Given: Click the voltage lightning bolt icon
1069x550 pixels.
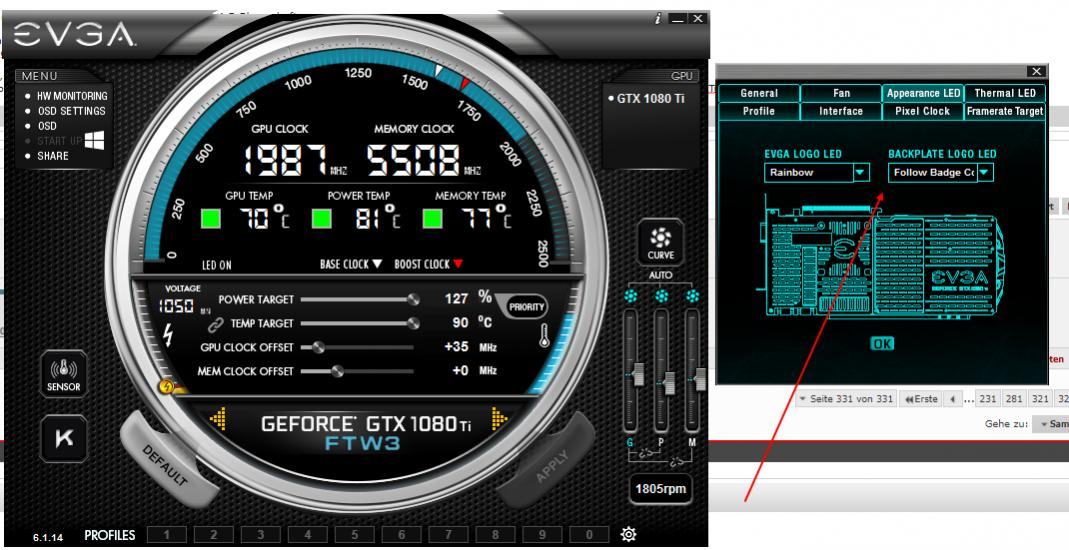Looking at the screenshot, I should click(168, 335).
